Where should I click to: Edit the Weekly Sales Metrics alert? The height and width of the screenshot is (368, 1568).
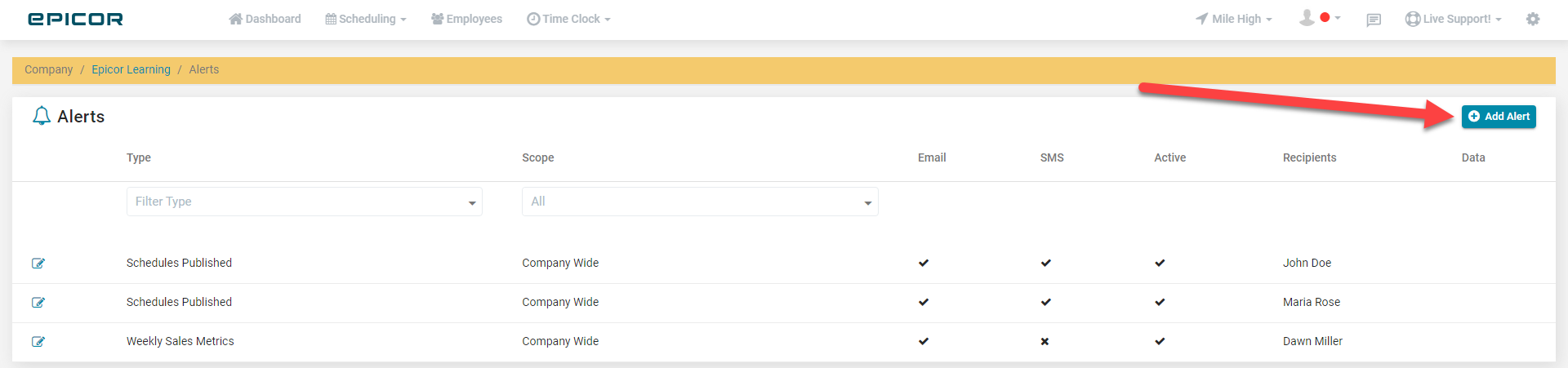(38, 342)
